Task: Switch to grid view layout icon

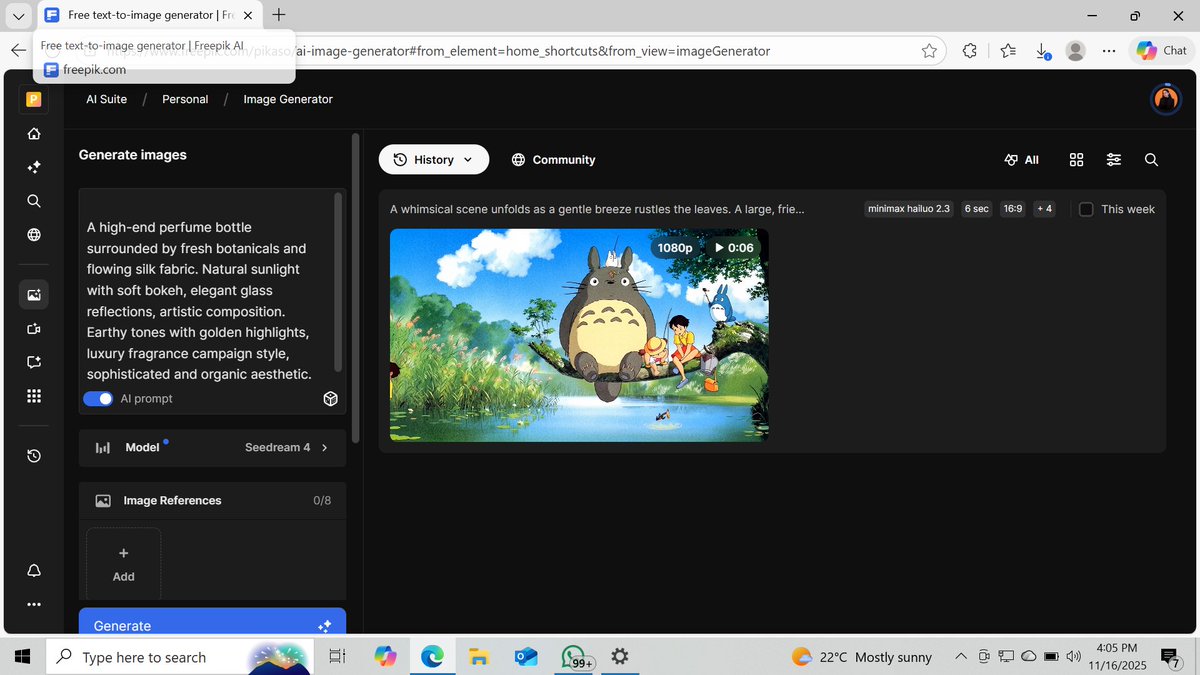Action: pyautogui.click(x=1076, y=160)
